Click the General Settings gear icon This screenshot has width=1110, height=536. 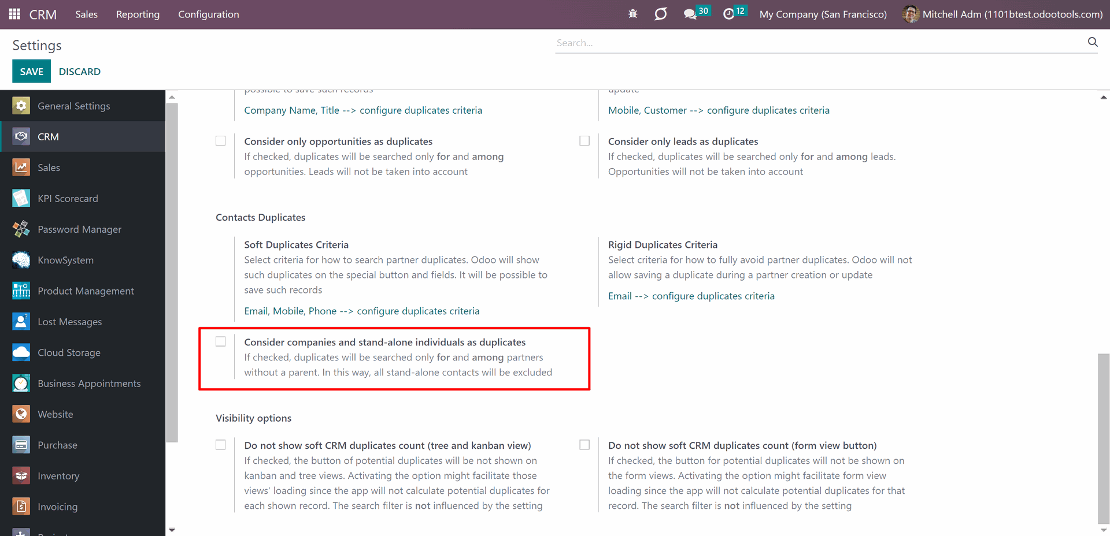(21, 106)
